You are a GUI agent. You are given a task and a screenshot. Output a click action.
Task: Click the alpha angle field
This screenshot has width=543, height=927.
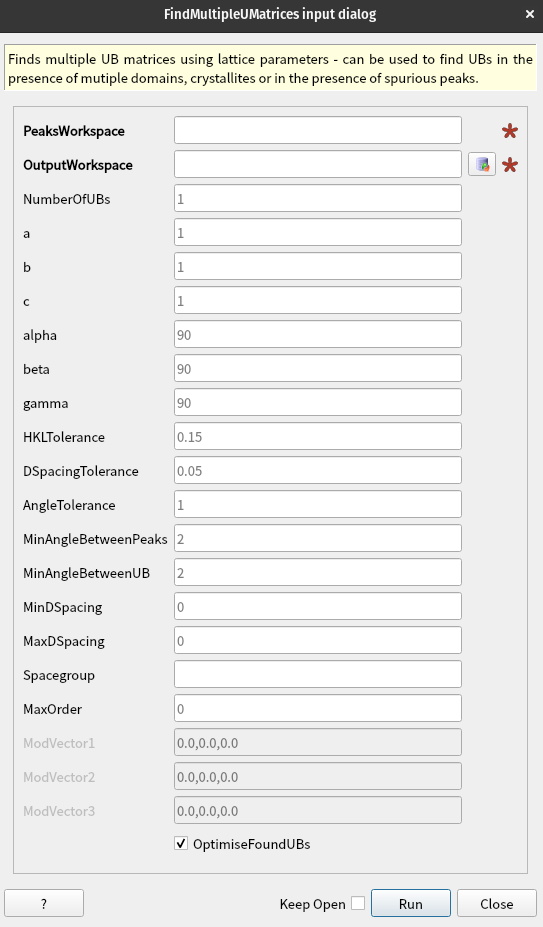(318, 335)
